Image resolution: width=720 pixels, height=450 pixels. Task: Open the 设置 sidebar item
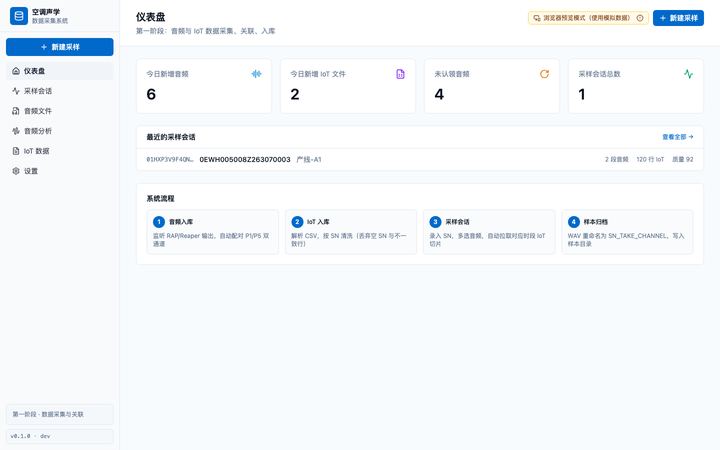[x=60, y=171]
